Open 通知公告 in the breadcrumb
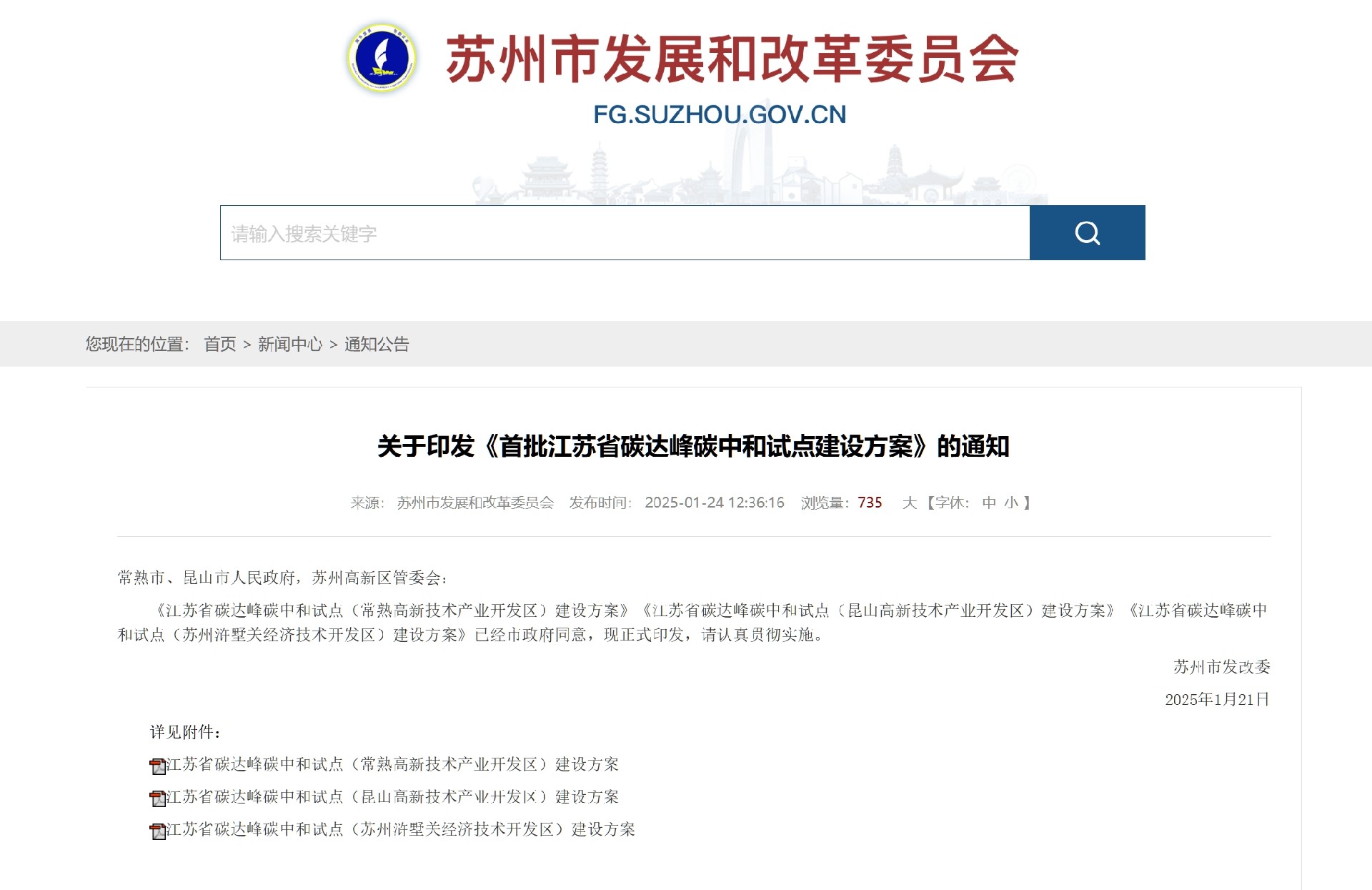The width and height of the screenshot is (1372, 890). tap(377, 345)
